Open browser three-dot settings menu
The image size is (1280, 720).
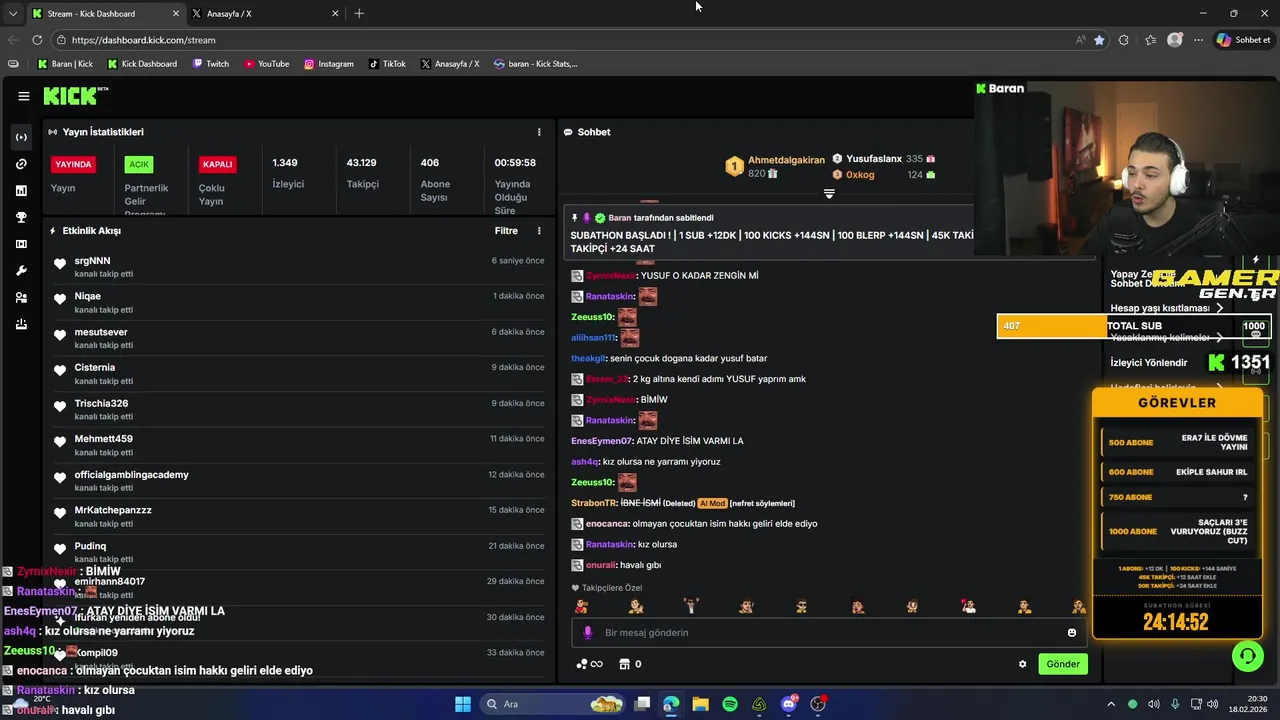(1198, 40)
